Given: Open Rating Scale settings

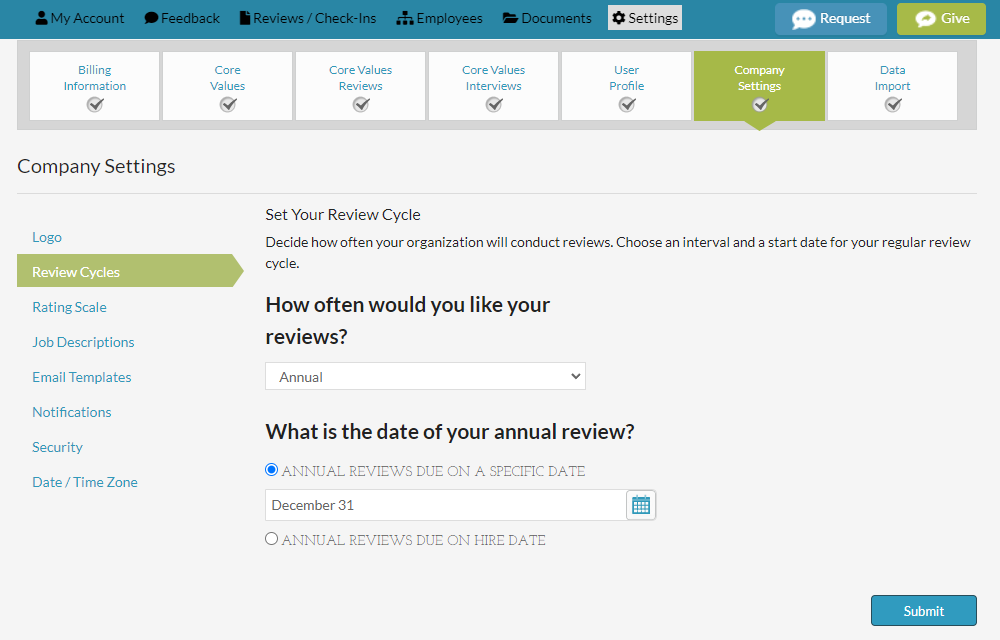Looking at the screenshot, I should 70,307.
